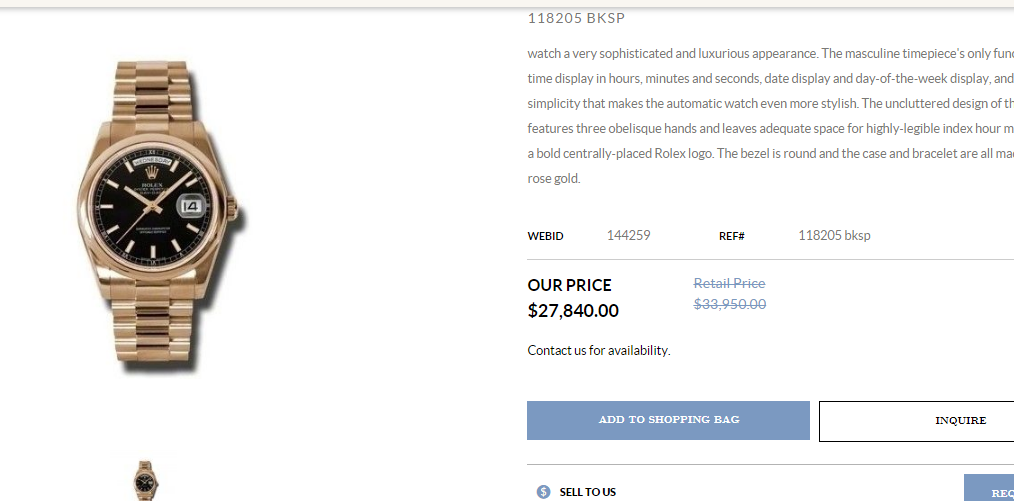Open the Inquire form button
Viewport: 1014px width, 501px height.
(916, 421)
